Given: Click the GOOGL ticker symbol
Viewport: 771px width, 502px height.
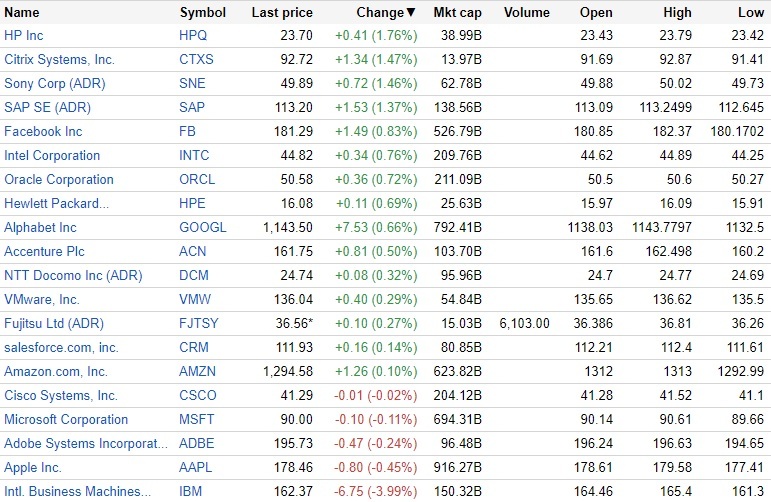Looking at the screenshot, I should [202, 228].
